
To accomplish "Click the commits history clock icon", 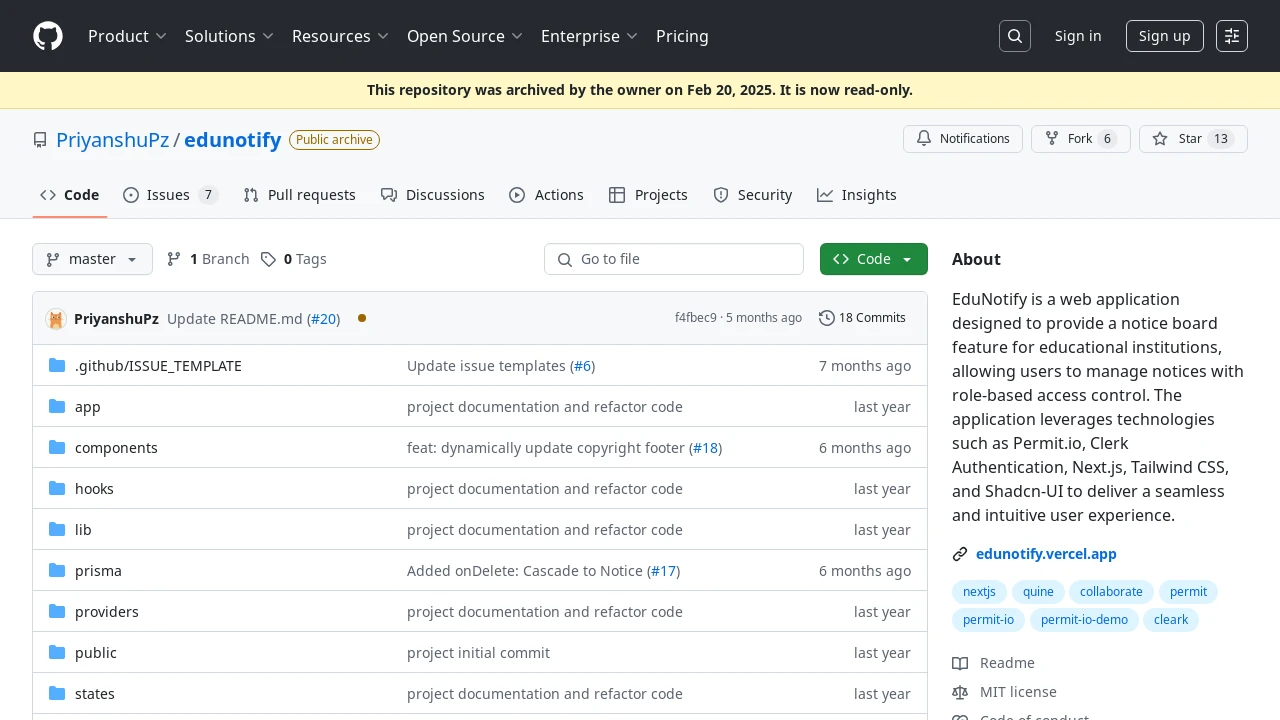I will point(827,318).
